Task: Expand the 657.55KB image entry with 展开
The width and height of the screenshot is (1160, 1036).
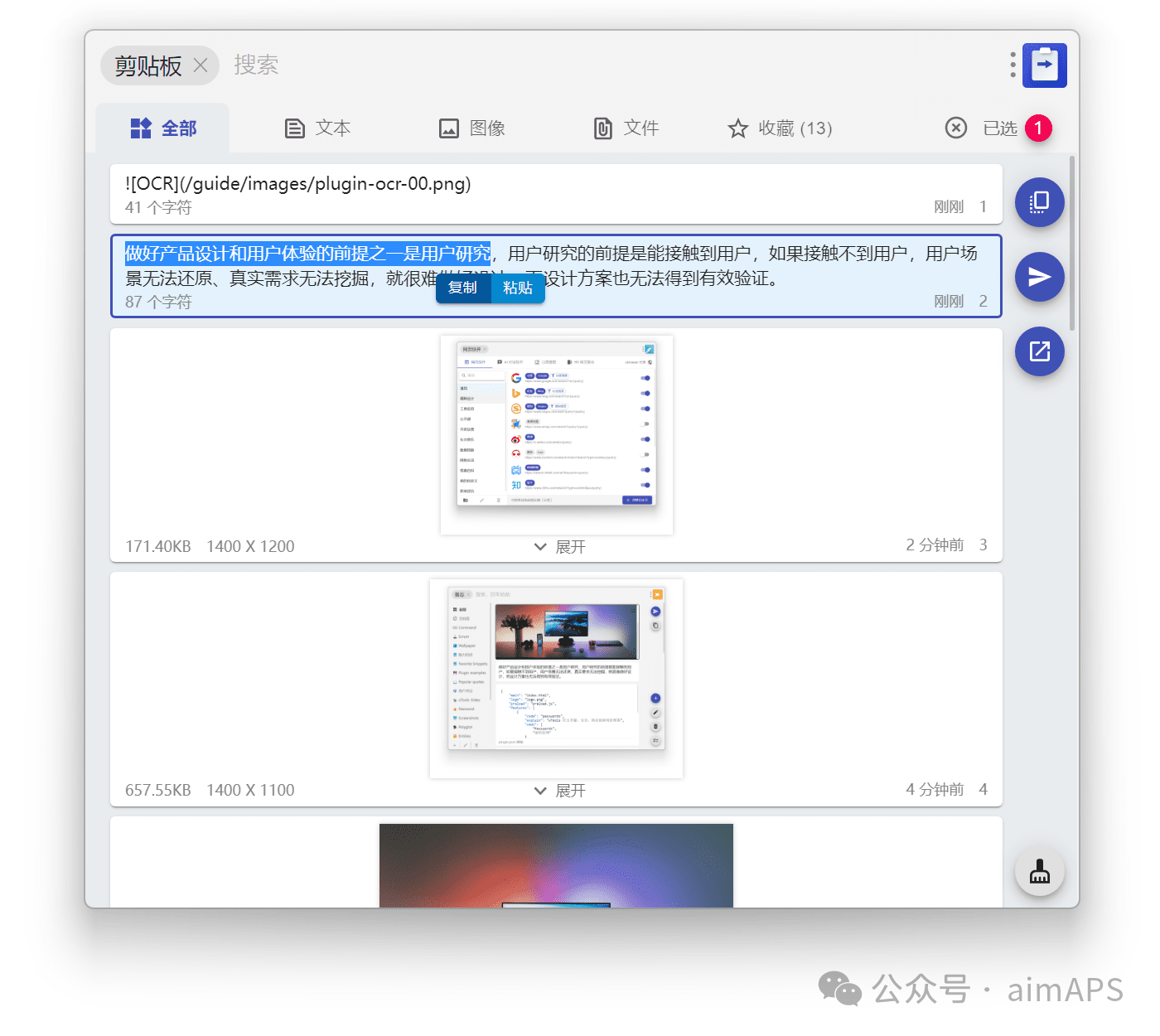Action: click(x=559, y=791)
